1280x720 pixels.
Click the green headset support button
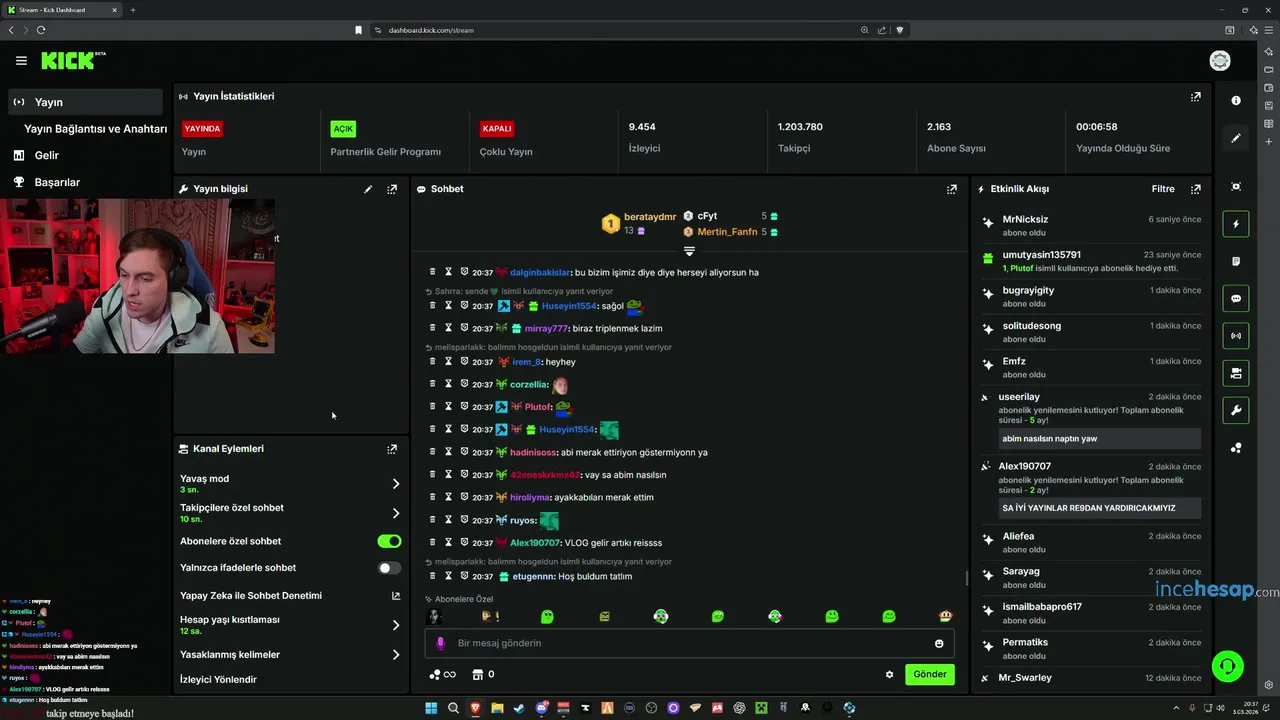(x=1227, y=665)
